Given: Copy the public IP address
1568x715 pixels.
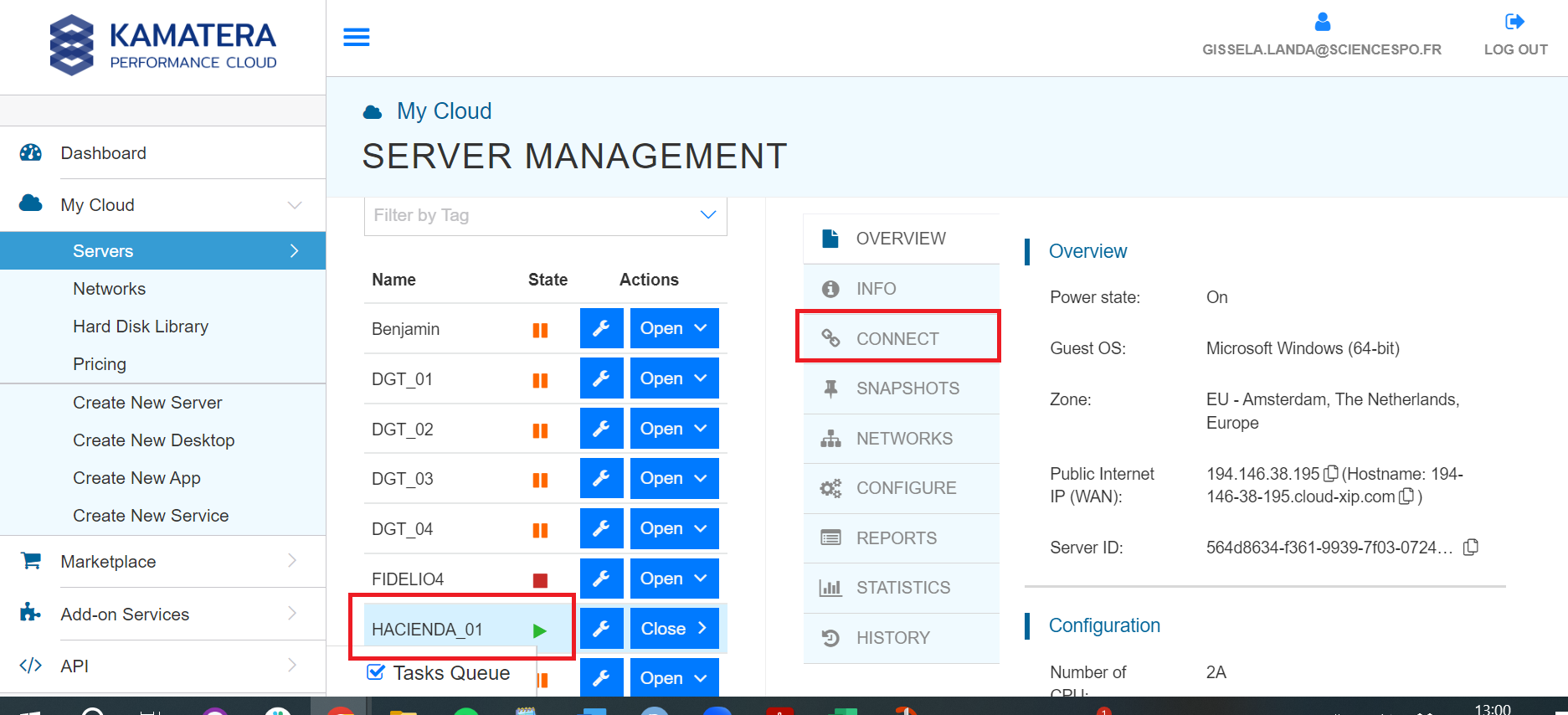Looking at the screenshot, I should coord(1331,474).
